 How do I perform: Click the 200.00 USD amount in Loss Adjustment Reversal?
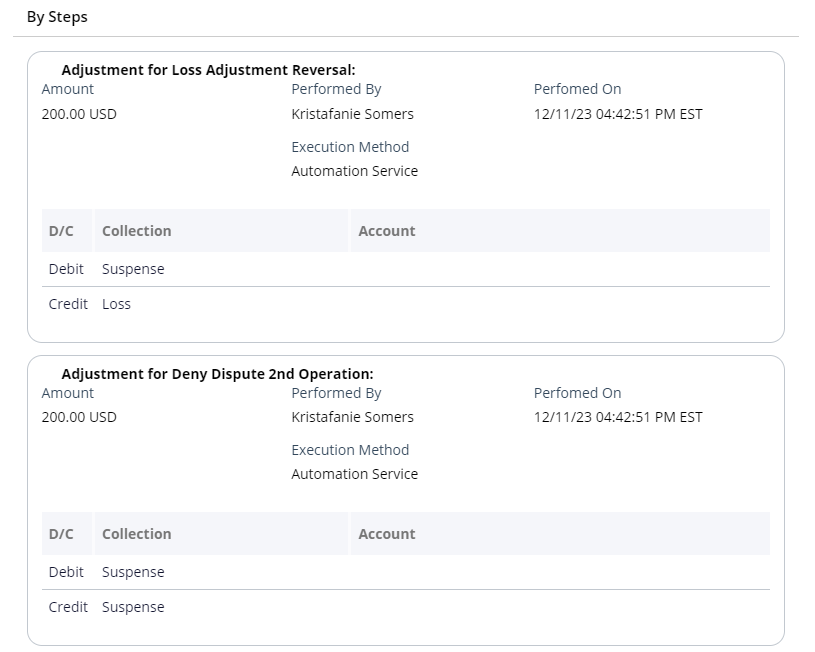pyautogui.click(x=79, y=114)
